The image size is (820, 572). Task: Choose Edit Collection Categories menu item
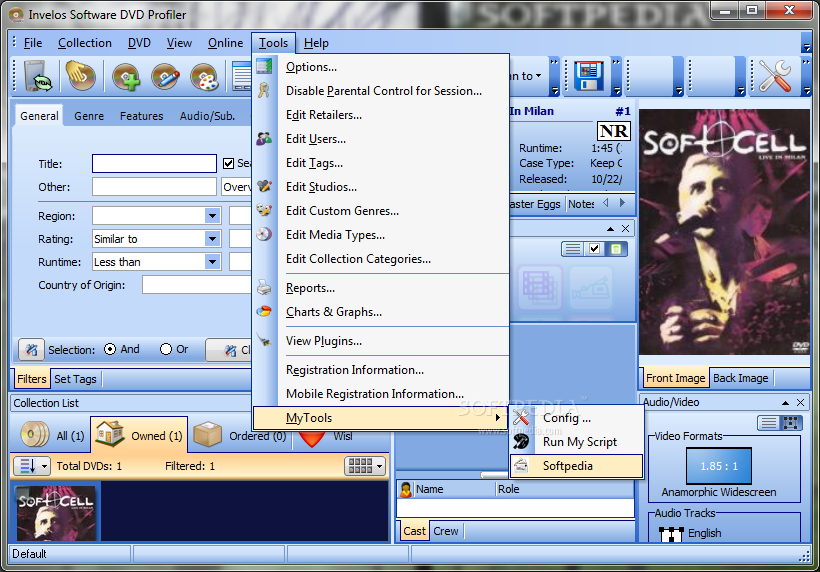pos(358,258)
